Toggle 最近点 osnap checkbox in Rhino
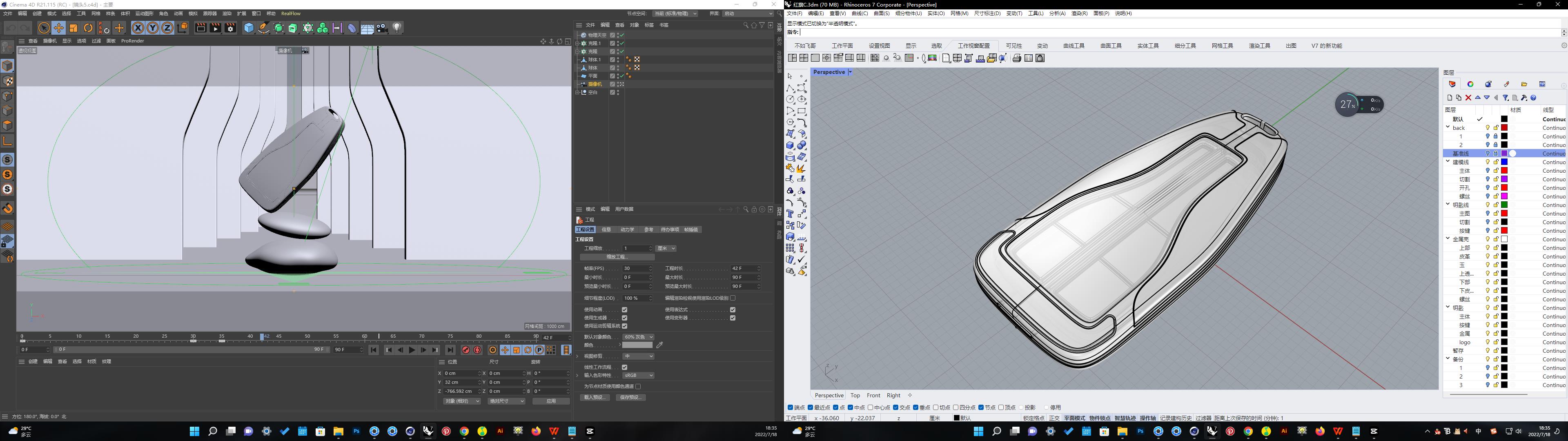Viewport: 1568px width, 441px height. pyautogui.click(x=810, y=408)
